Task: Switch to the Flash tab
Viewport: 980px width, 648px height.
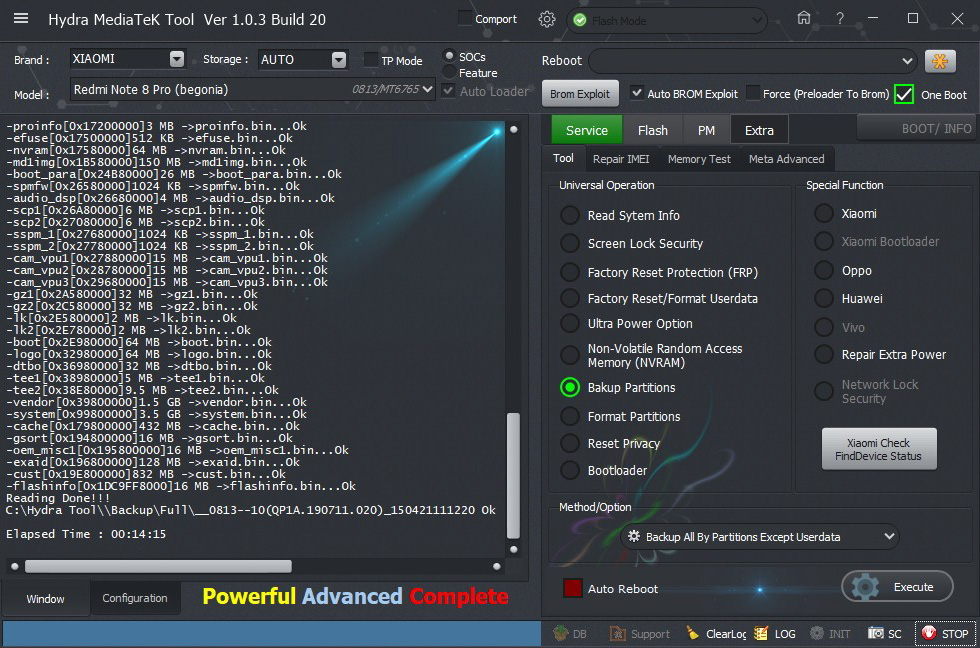Action: tap(652, 130)
